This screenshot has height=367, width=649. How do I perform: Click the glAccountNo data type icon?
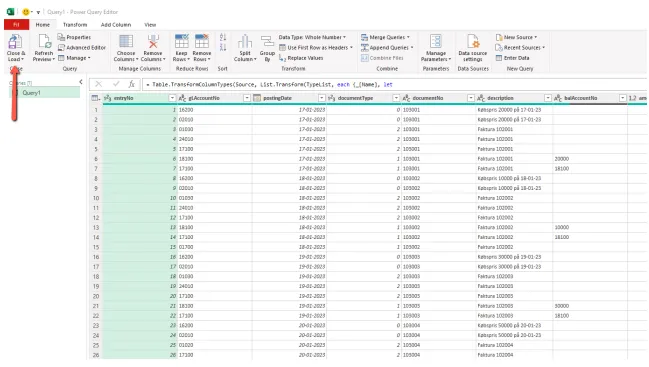pyautogui.click(x=182, y=98)
